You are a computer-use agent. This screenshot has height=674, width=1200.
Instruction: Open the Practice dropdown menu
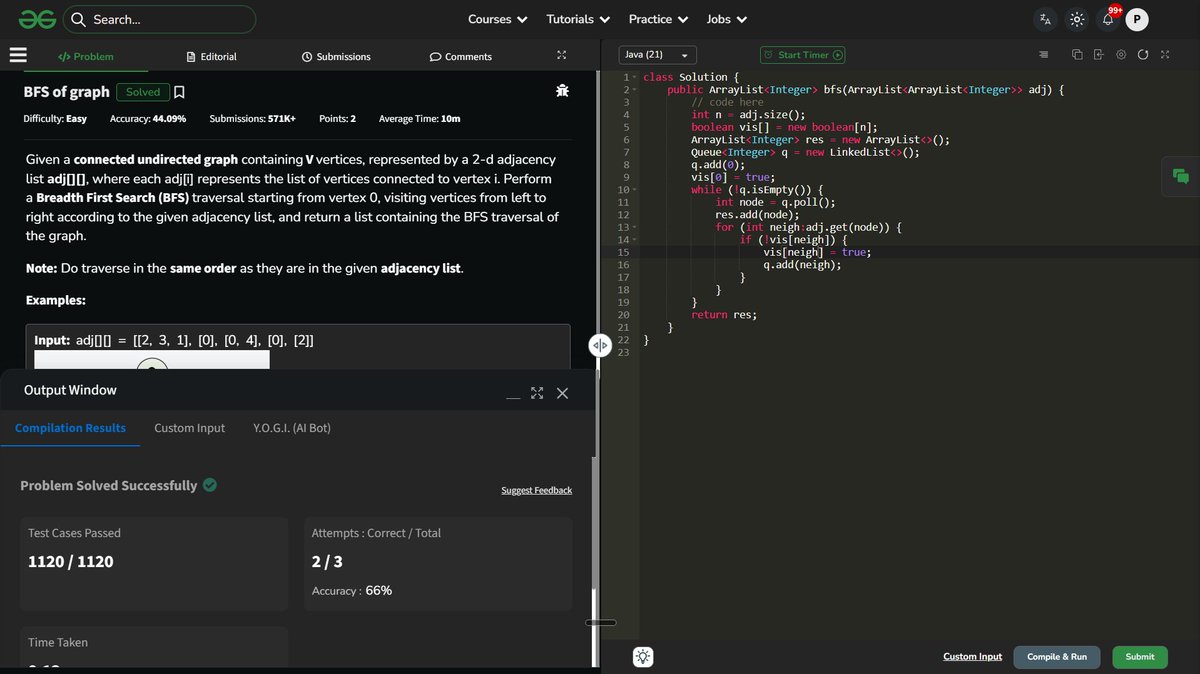658,19
